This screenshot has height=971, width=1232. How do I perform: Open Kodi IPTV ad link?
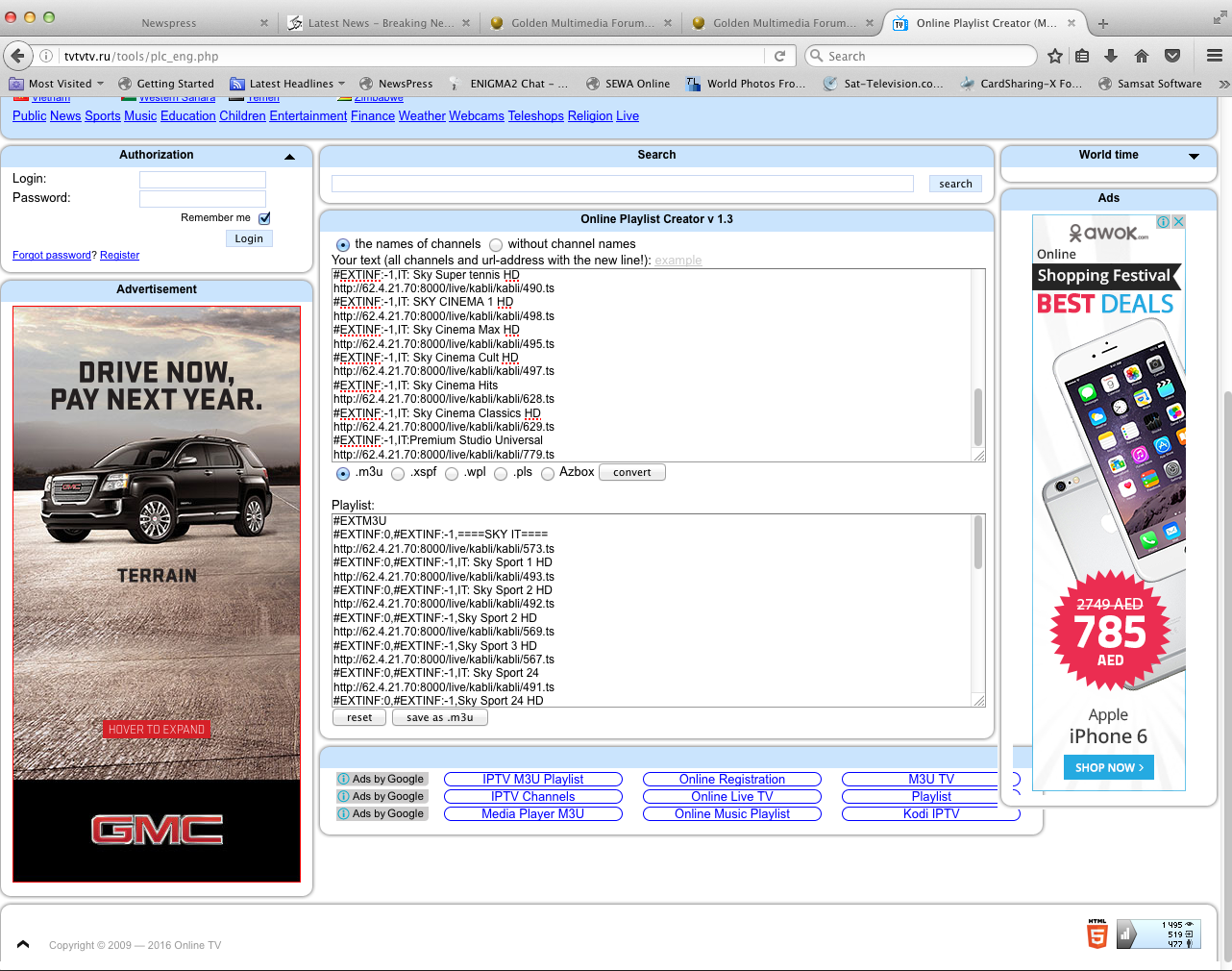pyautogui.click(x=931, y=813)
